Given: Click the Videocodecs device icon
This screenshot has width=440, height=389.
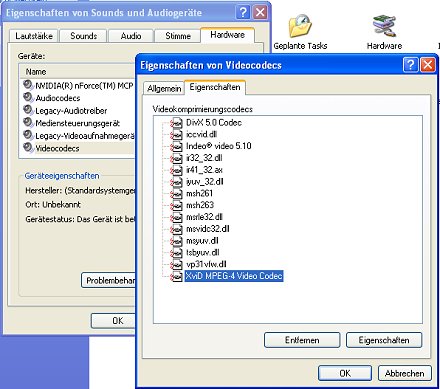Looking at the screenshot, I should 28,148.
